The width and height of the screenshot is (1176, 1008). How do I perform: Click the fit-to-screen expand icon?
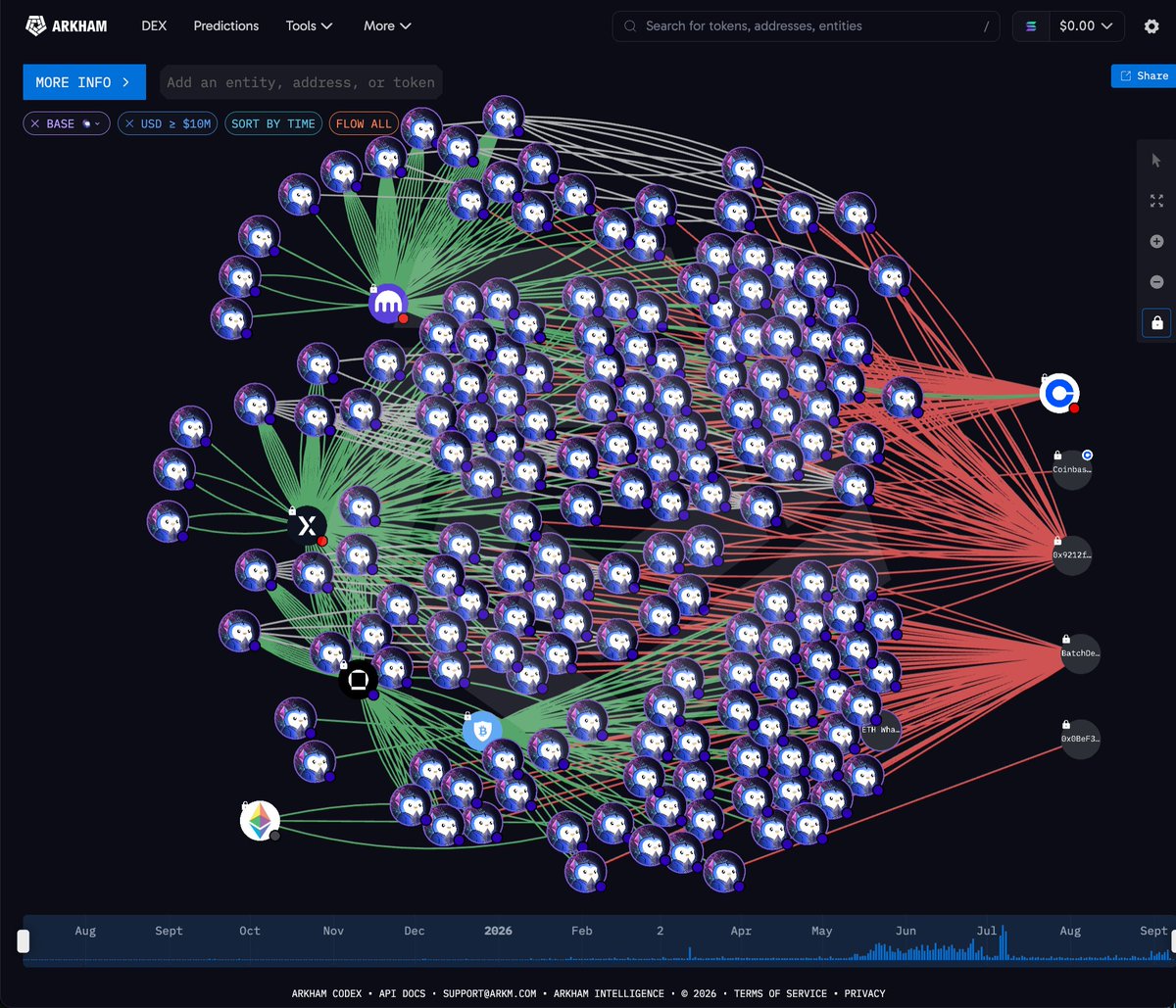1156,201
